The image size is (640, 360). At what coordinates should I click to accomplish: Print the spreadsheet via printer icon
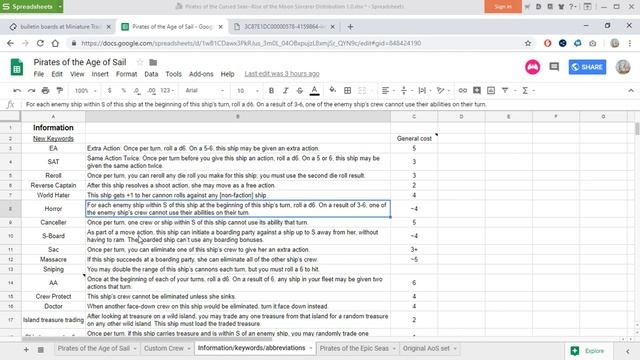[45, 91]
